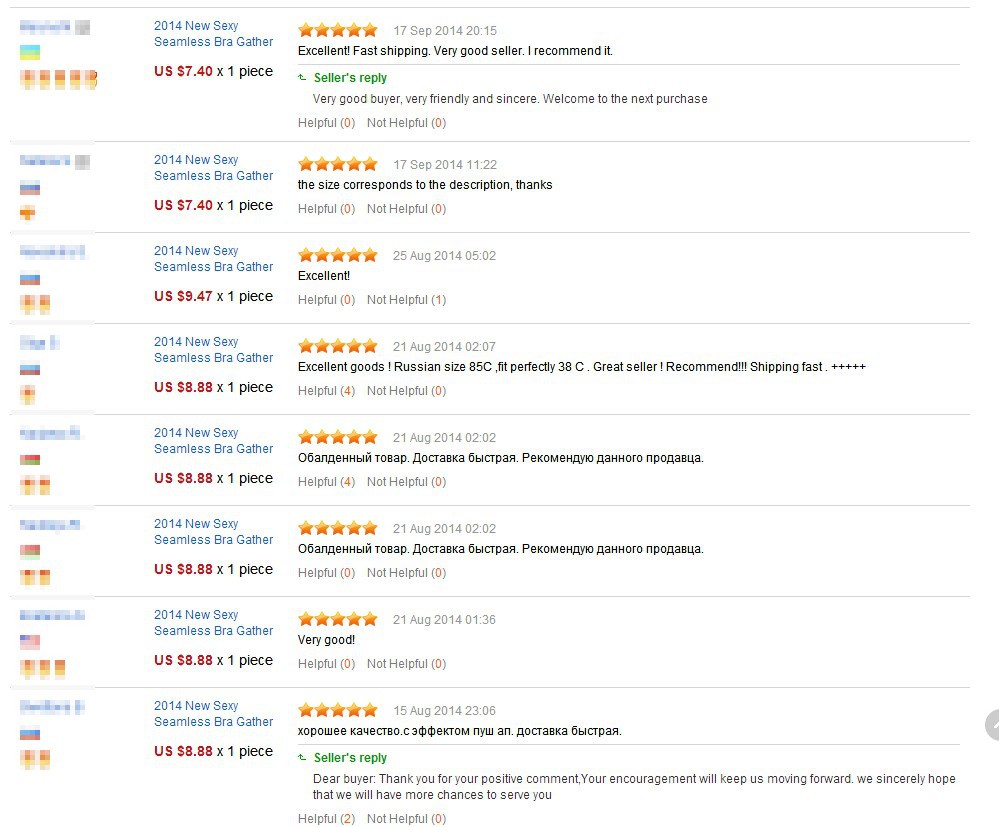999x827 pixels.
Task: Click the seller's reply arrow icon in first review
Action: coord(302,78)
